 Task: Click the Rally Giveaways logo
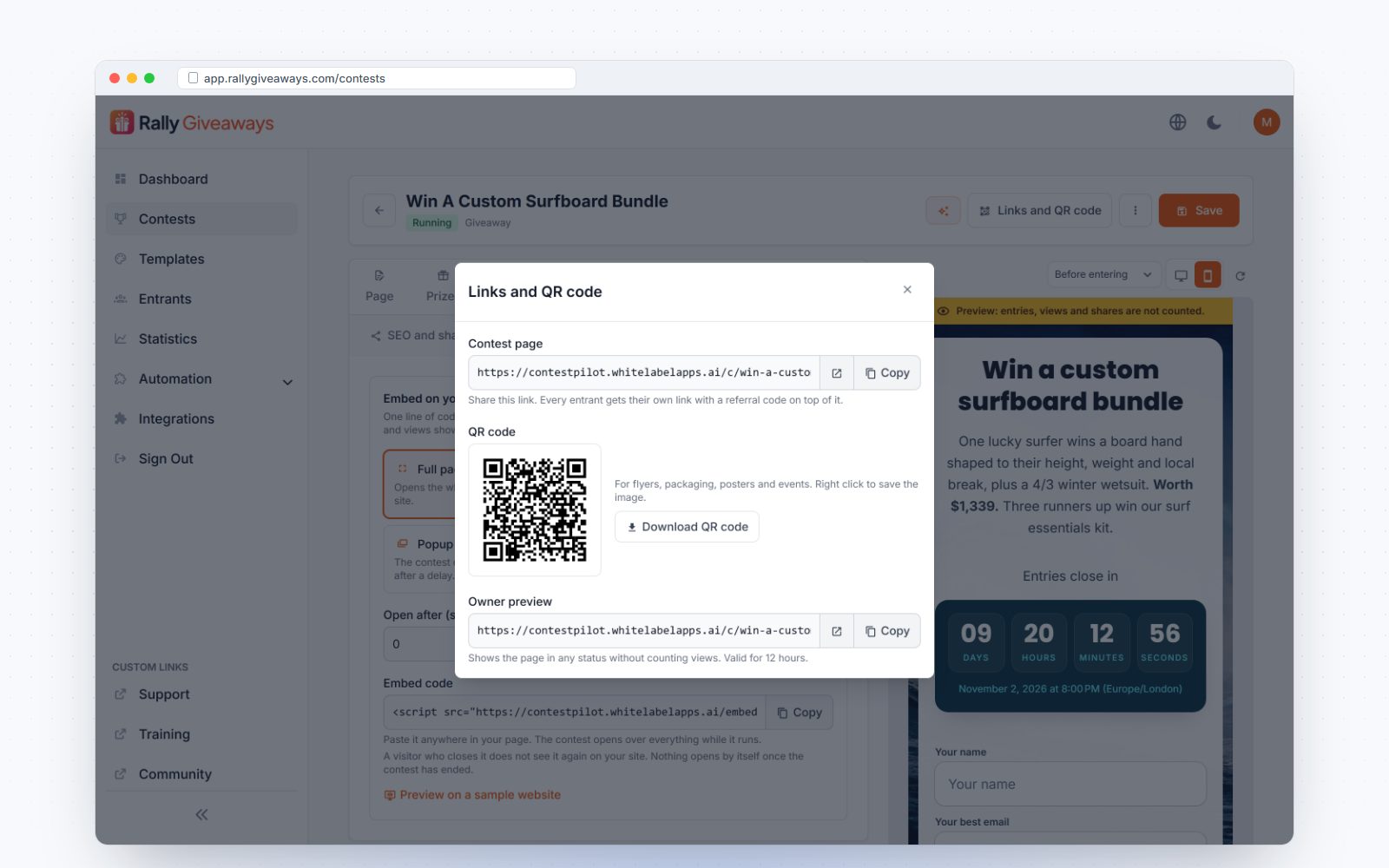[192, 122]
